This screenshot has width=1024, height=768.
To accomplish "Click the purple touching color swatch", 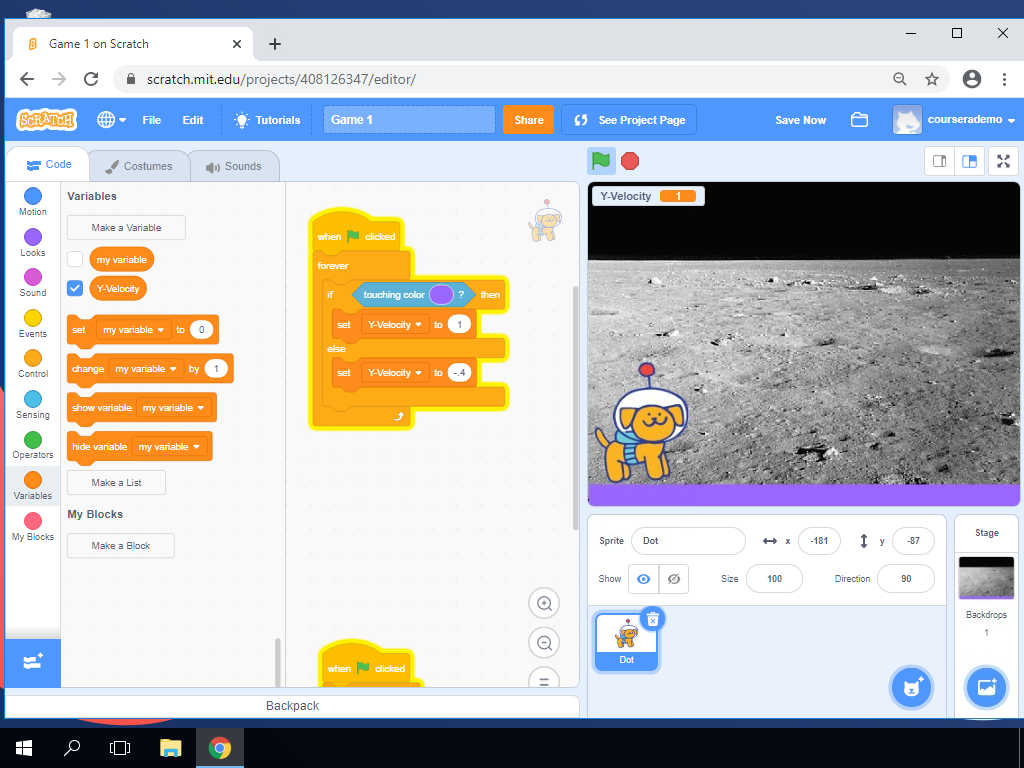I will [441, 295].
